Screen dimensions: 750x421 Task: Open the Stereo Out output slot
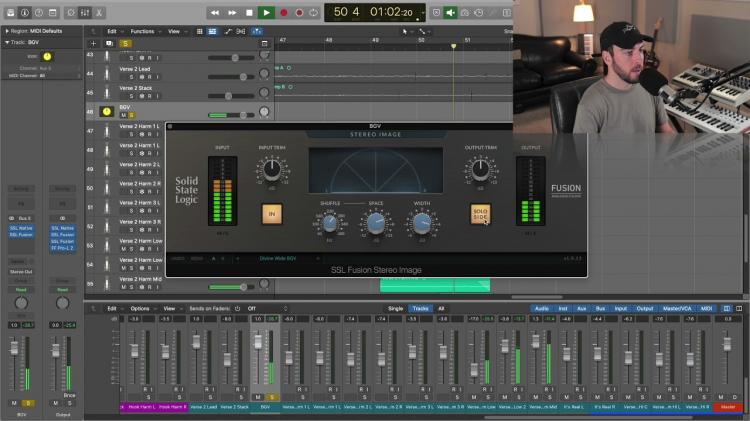tap(21, 271)
